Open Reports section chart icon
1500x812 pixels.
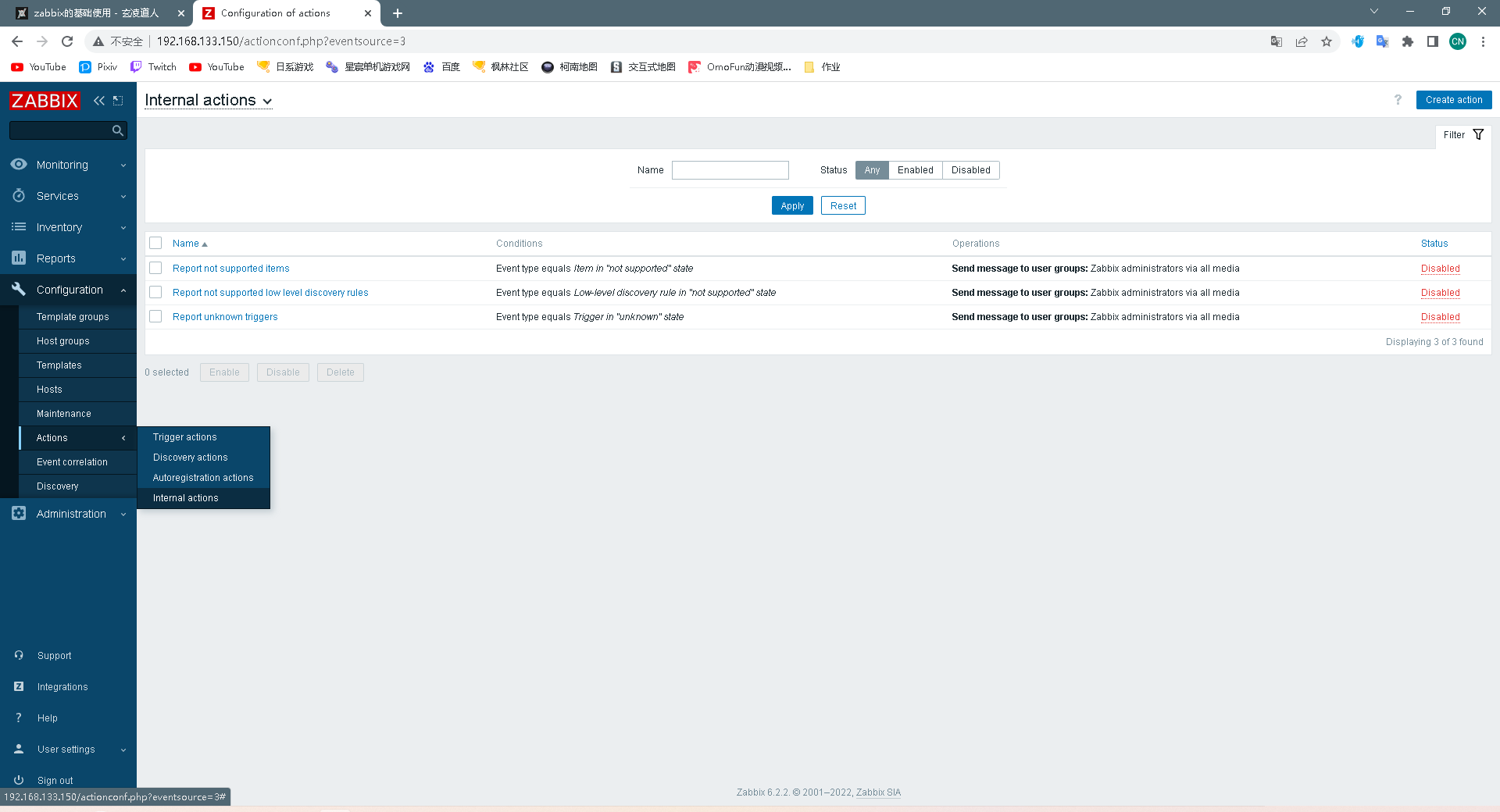pos(19,258)
